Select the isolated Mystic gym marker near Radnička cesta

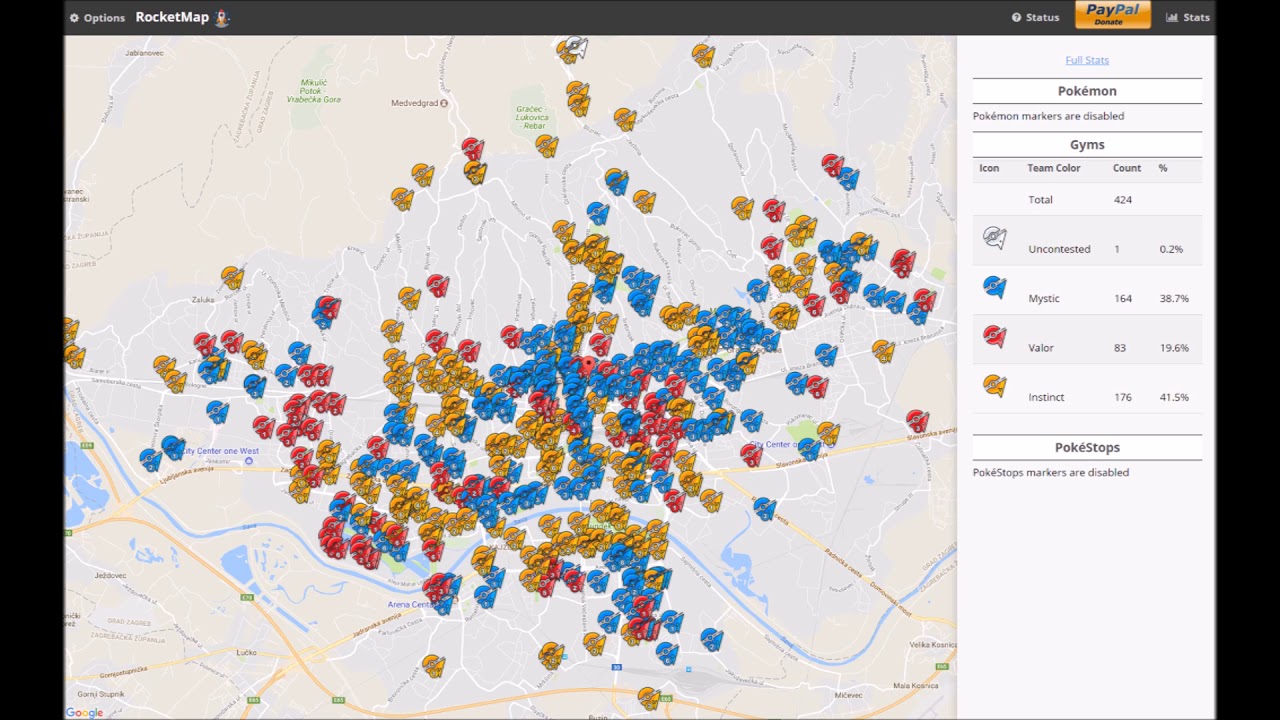765,509
